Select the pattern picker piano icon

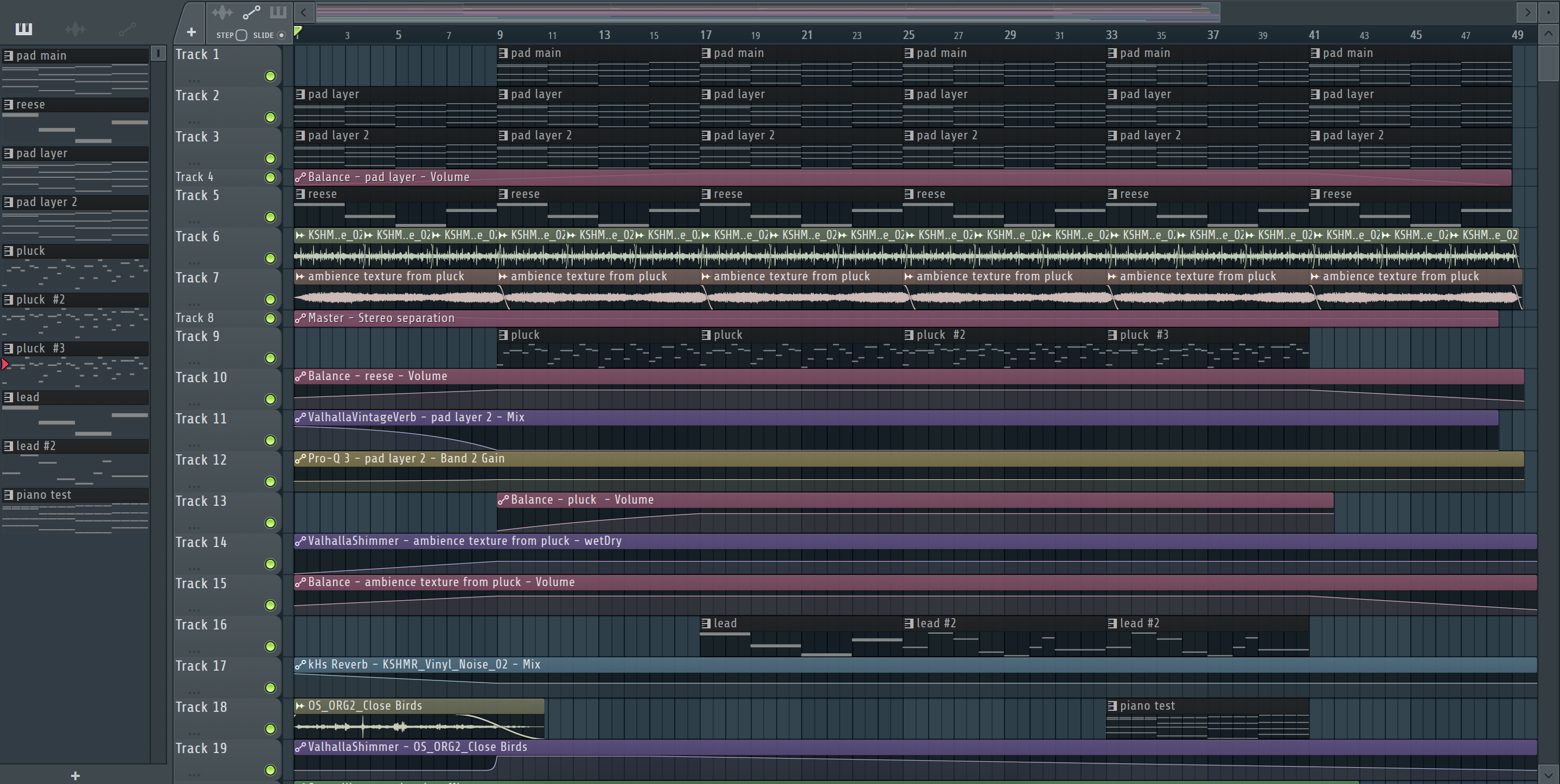[24, 28]
